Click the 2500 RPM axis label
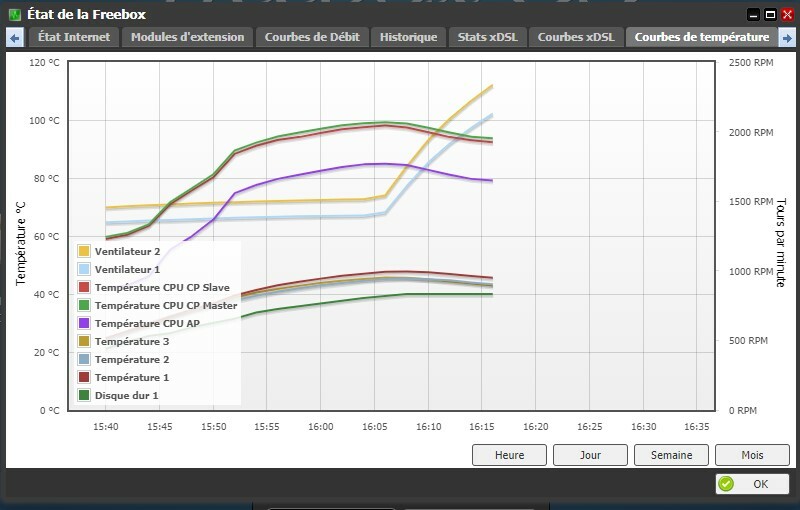Image resolution: width=800 pixels, height=510 pixels. 751,63
